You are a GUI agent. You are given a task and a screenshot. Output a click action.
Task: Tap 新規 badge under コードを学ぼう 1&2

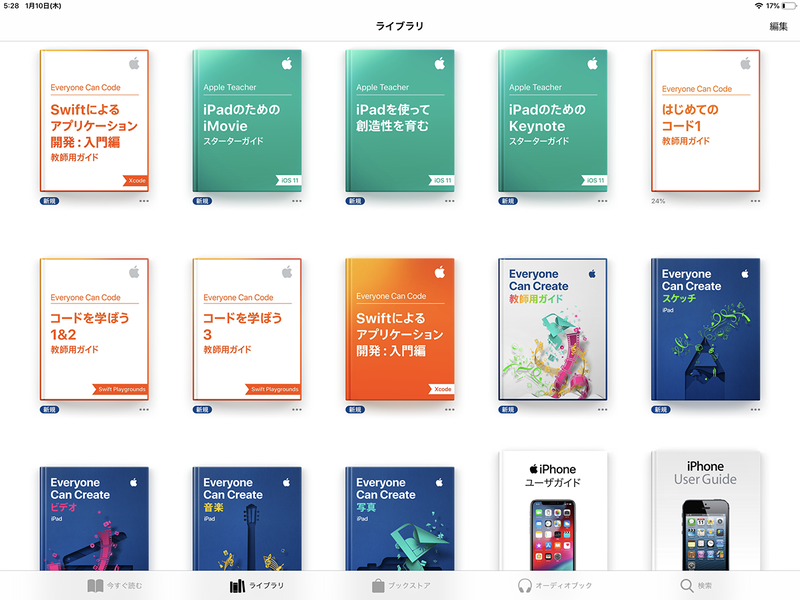point(49,410)
